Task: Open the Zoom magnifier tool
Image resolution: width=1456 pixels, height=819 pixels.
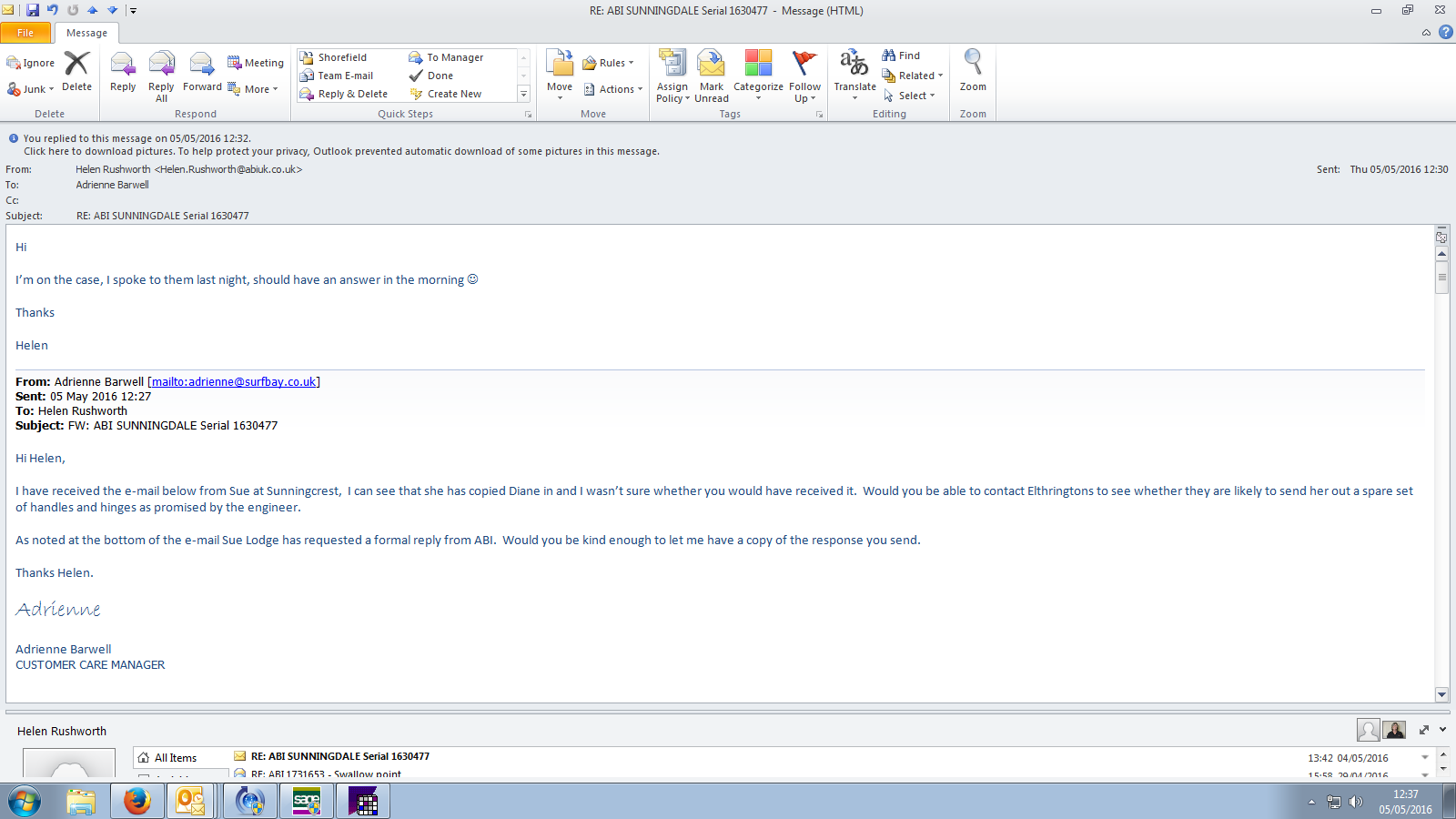Action: tap(973, 71)
